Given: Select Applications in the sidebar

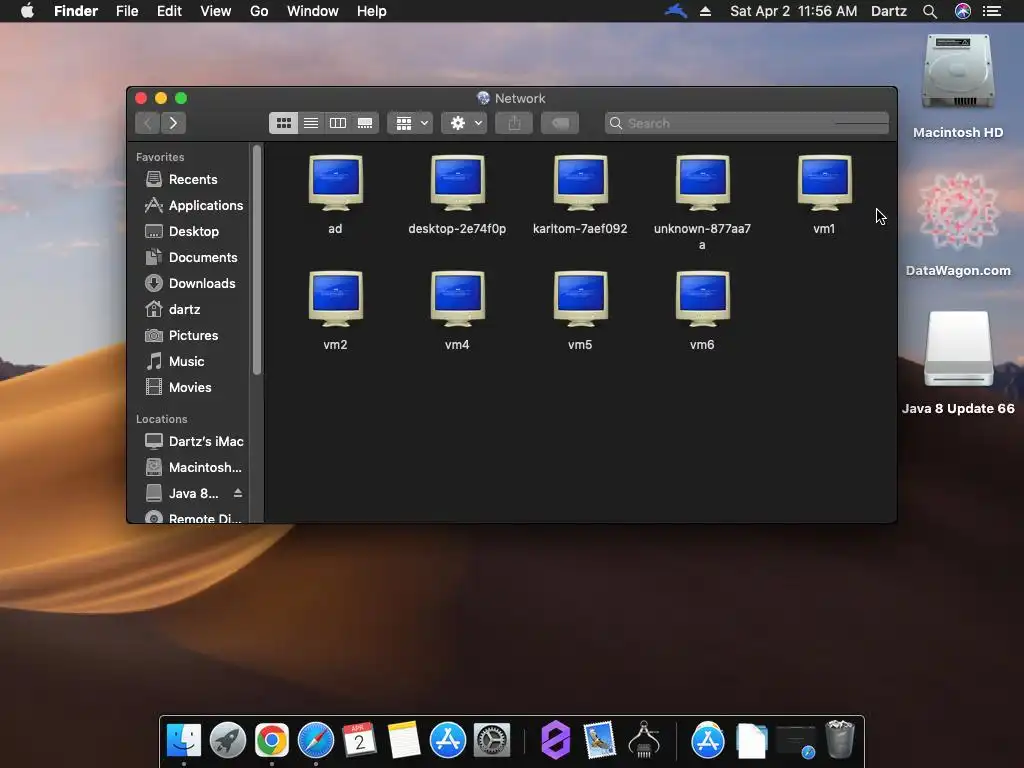Looking at the screenshot, I should coord(205,205).
